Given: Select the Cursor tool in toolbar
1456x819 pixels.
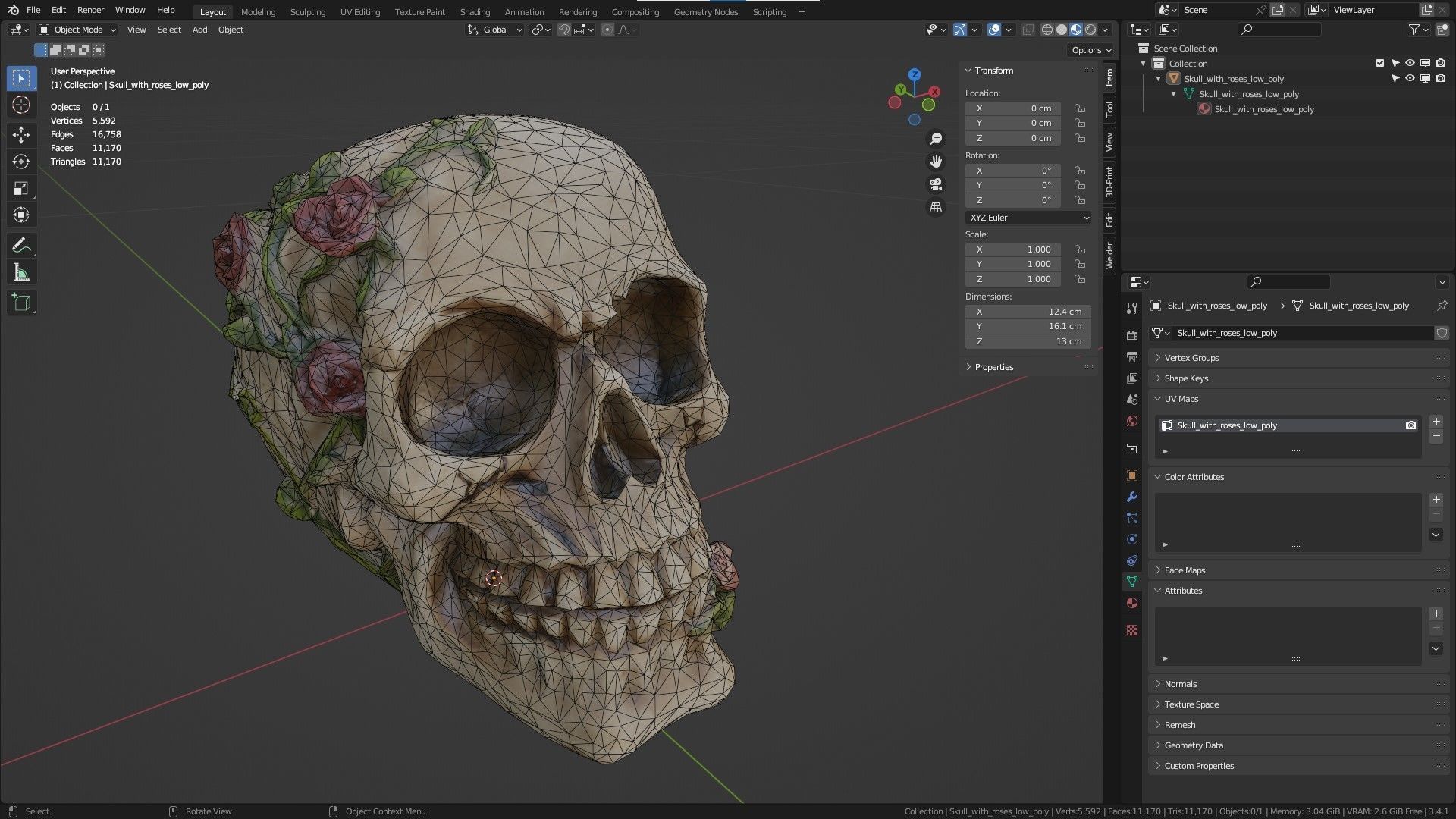Looking at the screenshot, I should click(21, 105).
